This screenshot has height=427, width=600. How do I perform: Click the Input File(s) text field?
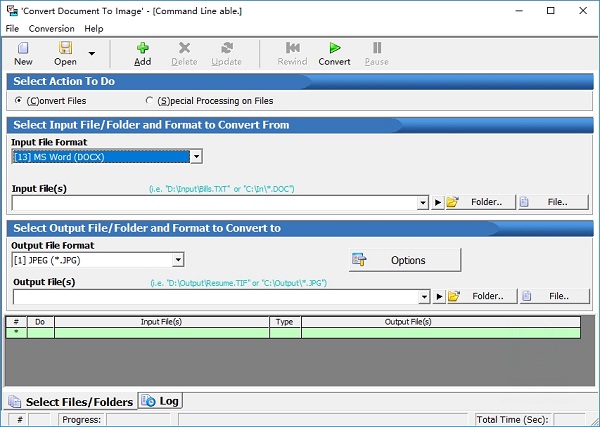220,203
